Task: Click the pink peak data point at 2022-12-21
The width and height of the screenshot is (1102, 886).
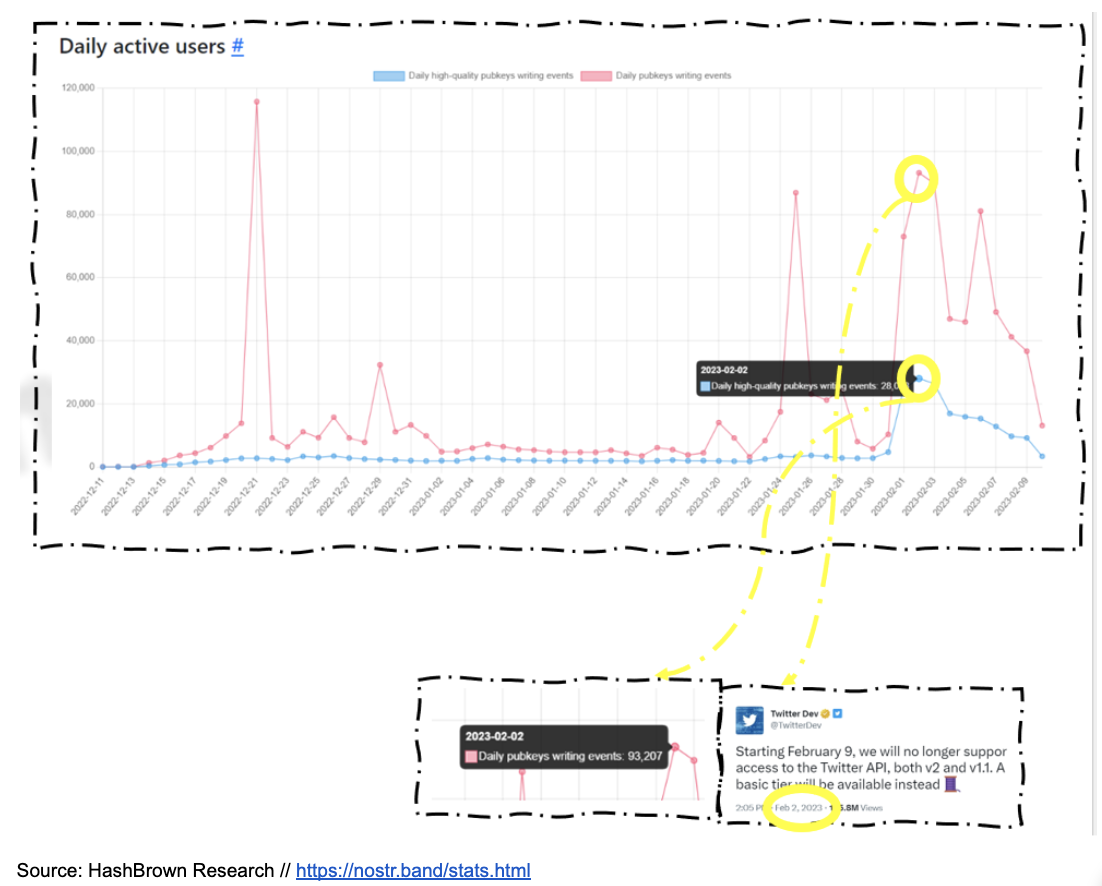Action: point(257,101)
